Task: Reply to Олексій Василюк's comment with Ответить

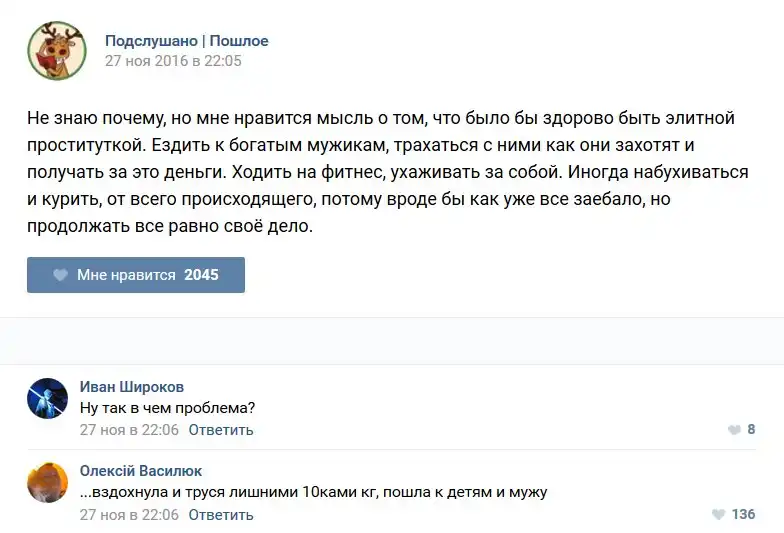Action: click(x=221, y=515)
